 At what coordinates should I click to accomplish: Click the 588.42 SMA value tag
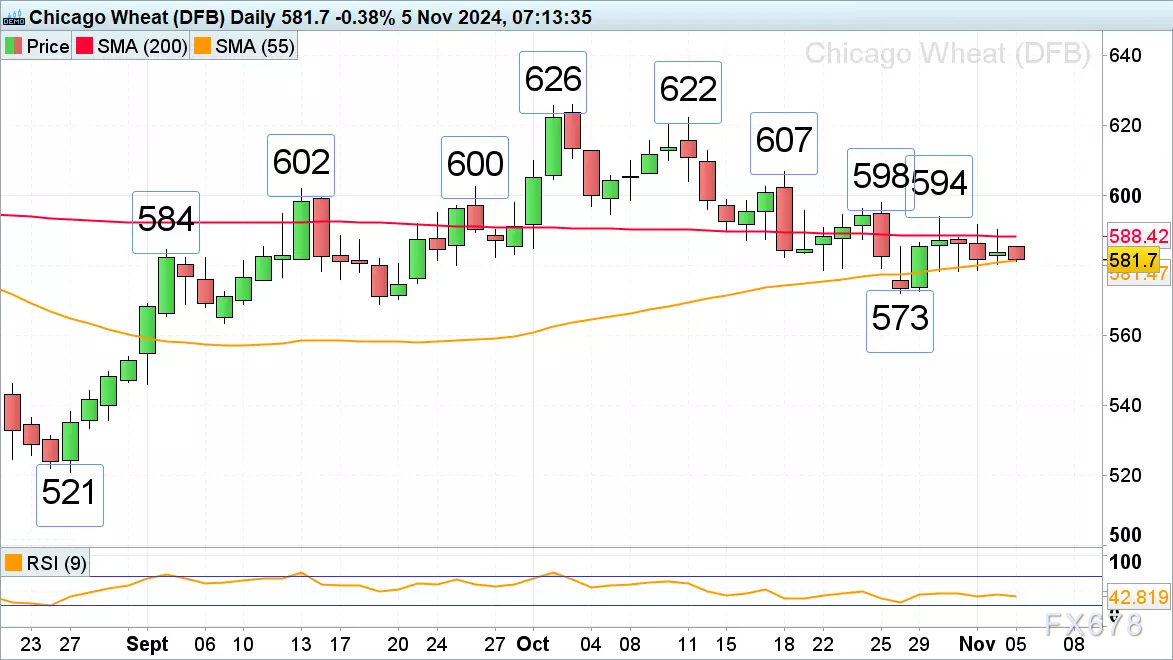(1138, 236)
